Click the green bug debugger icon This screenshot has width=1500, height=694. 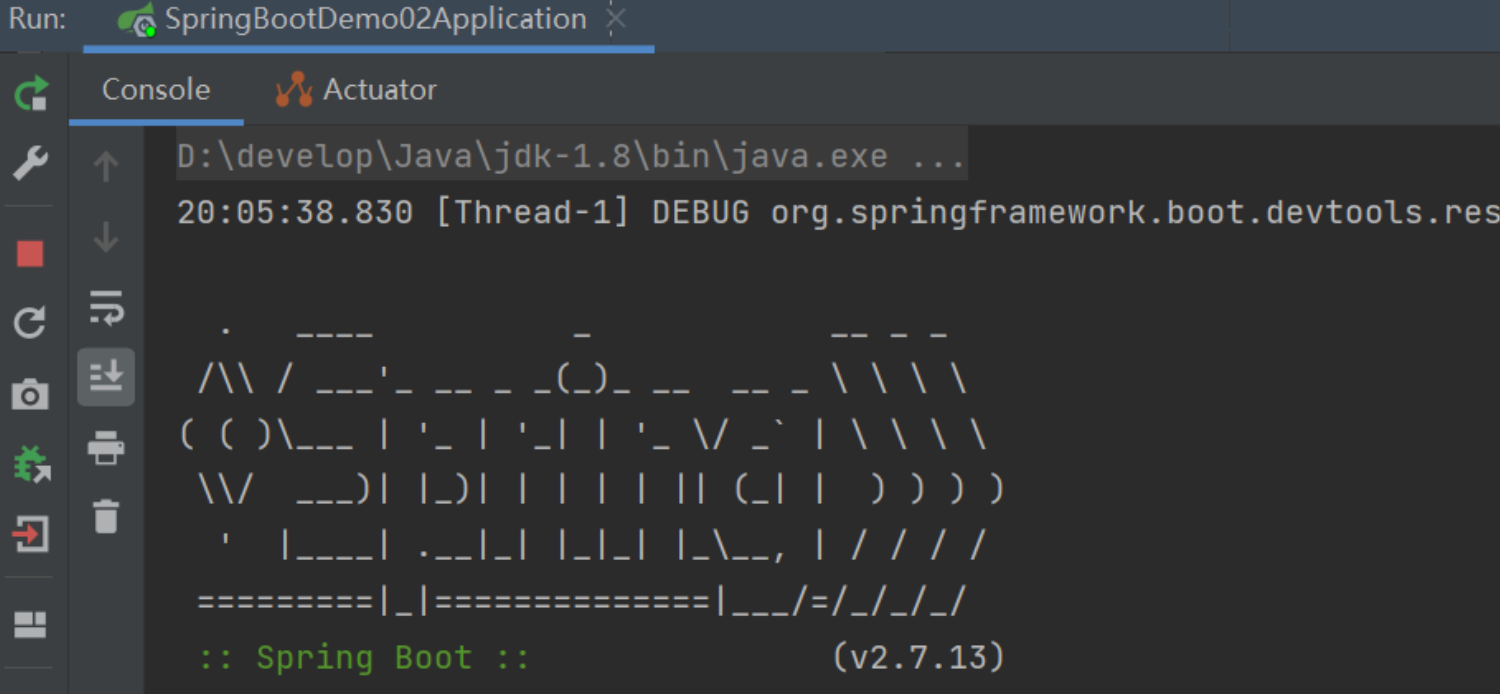pyautogui.click(x=31, y=464)
